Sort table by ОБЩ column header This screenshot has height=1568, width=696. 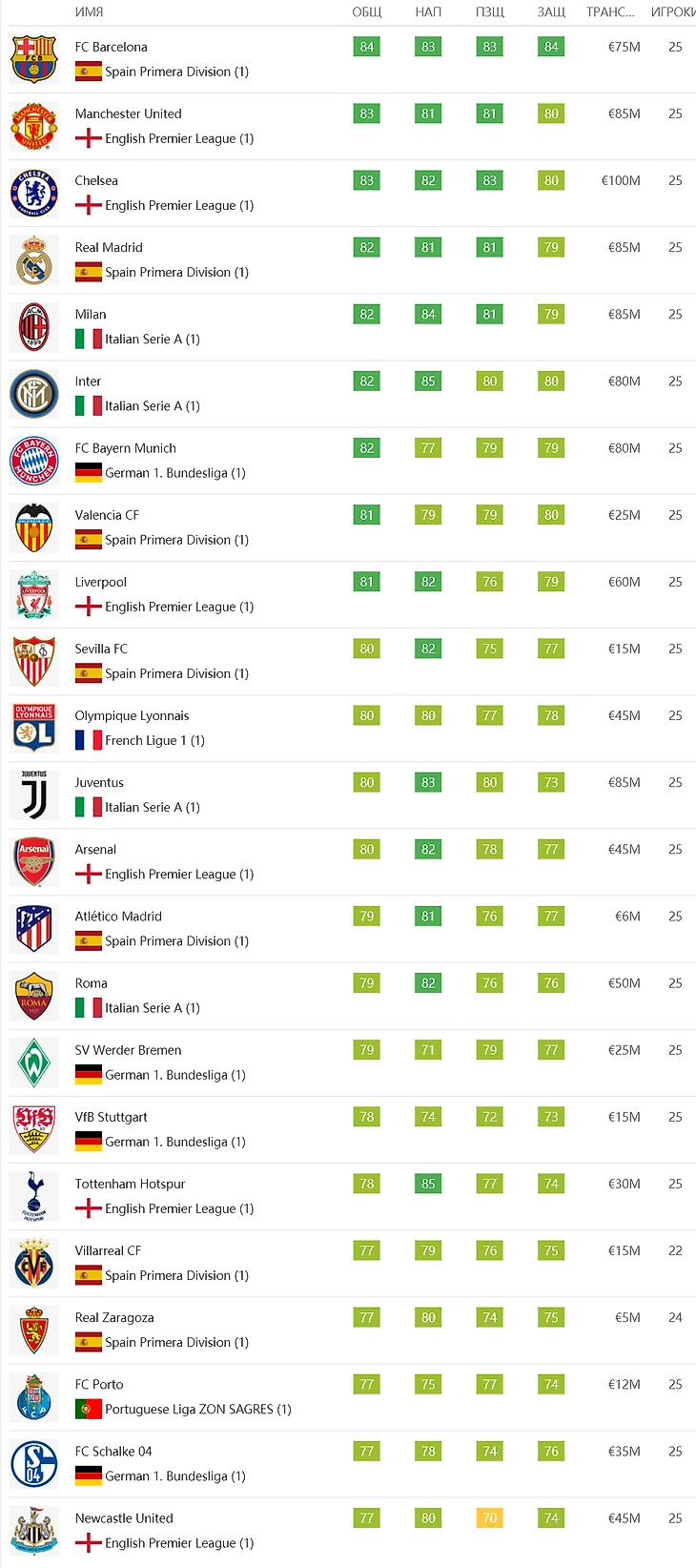[x=367, y=12]
